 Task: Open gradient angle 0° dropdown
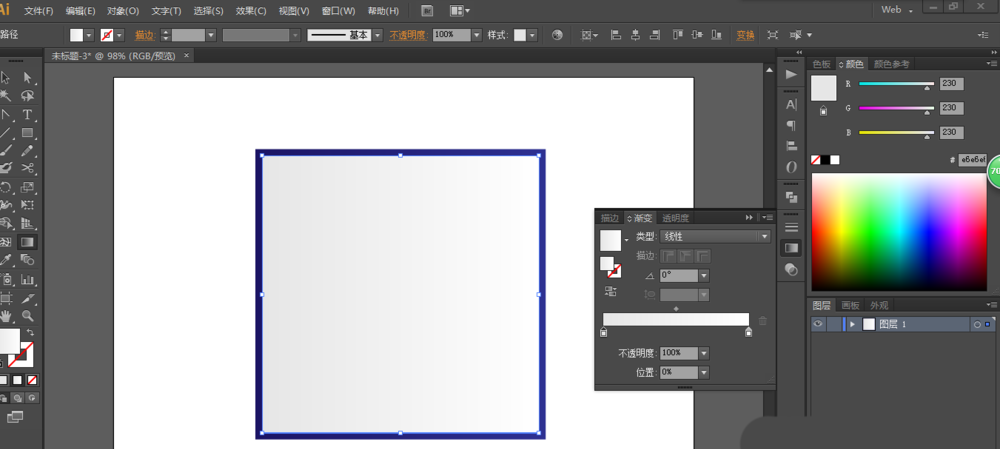click(704, 276)
